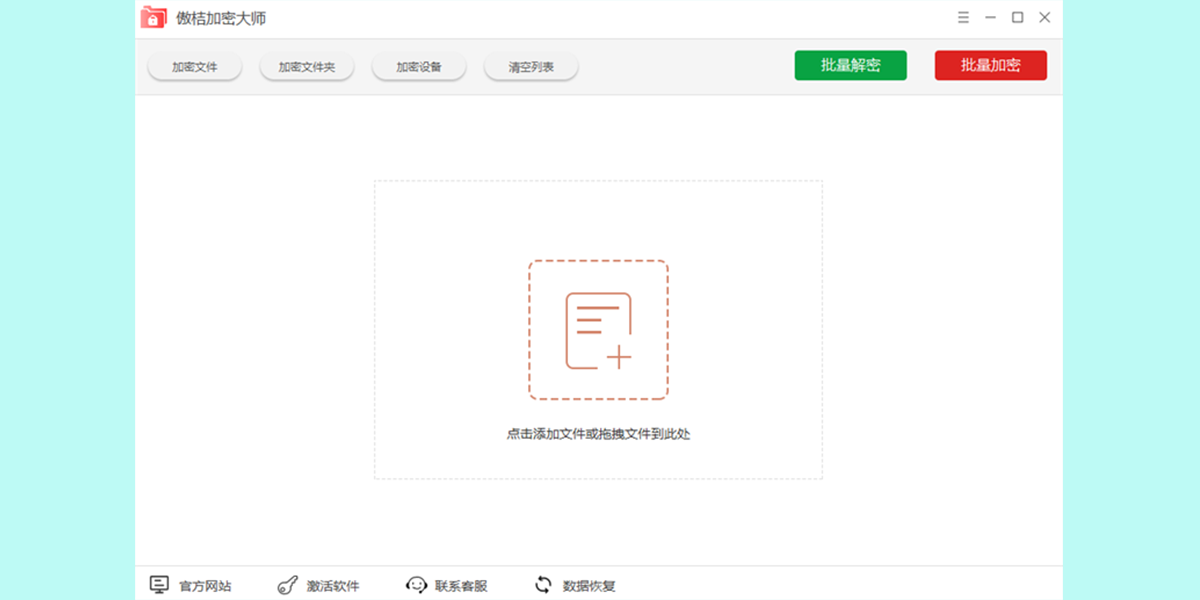1200x600 pixels.
Task: Click the 联系客服 chat bubble icon
Action: 416,584
